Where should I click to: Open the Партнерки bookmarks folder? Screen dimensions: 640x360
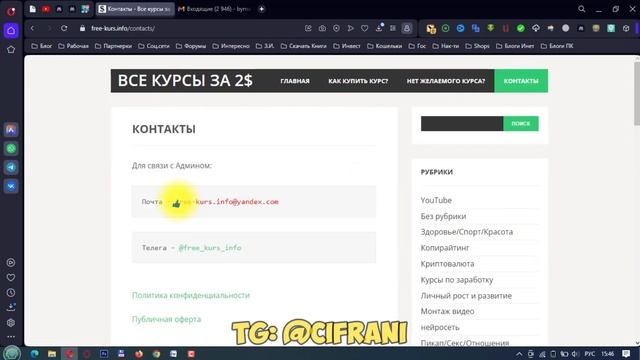pos(113,46)
